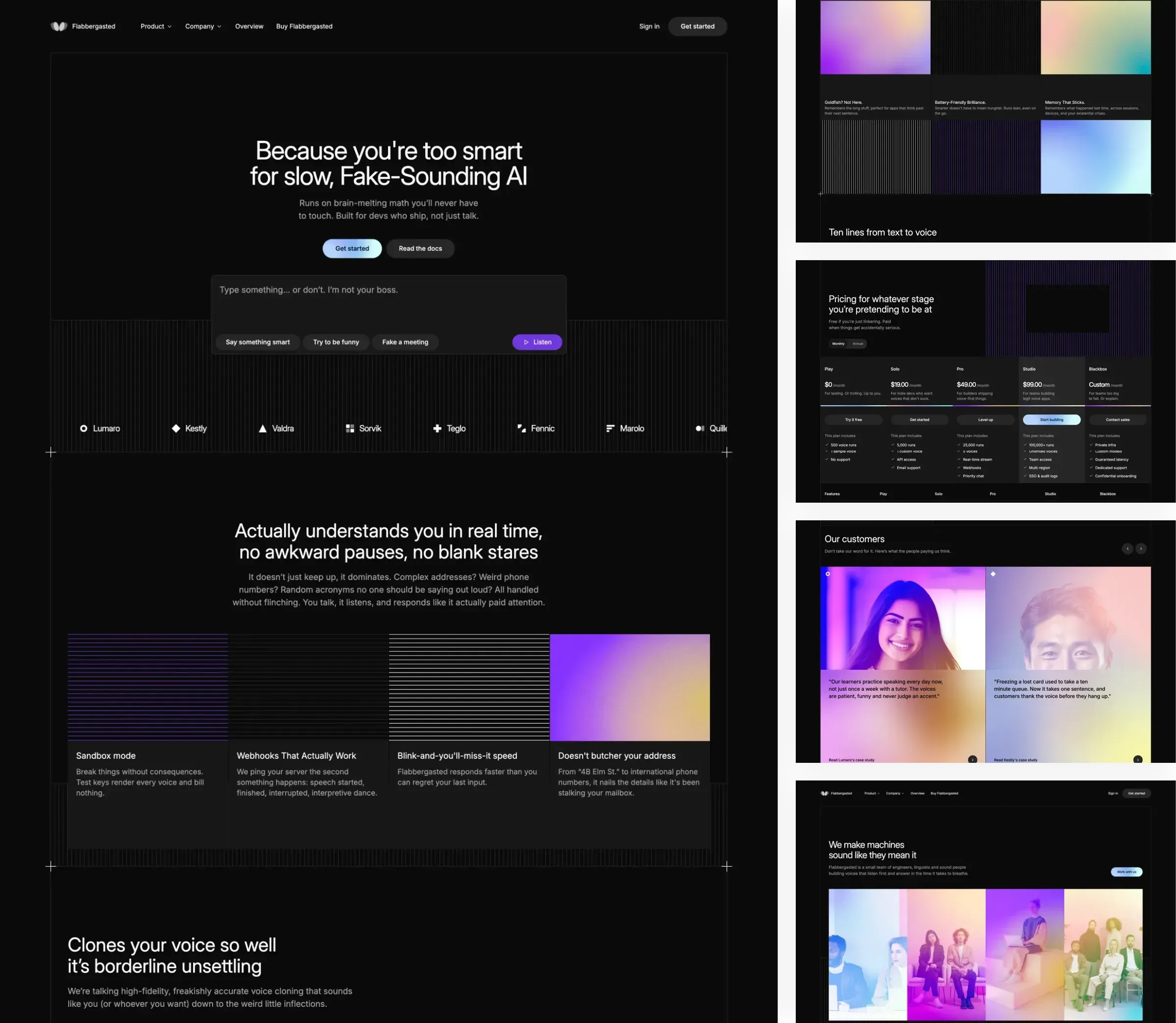Click the next arrow in Our customers preview
The height and width of the screenshot is (1023, 1176).
(1141, 549)
